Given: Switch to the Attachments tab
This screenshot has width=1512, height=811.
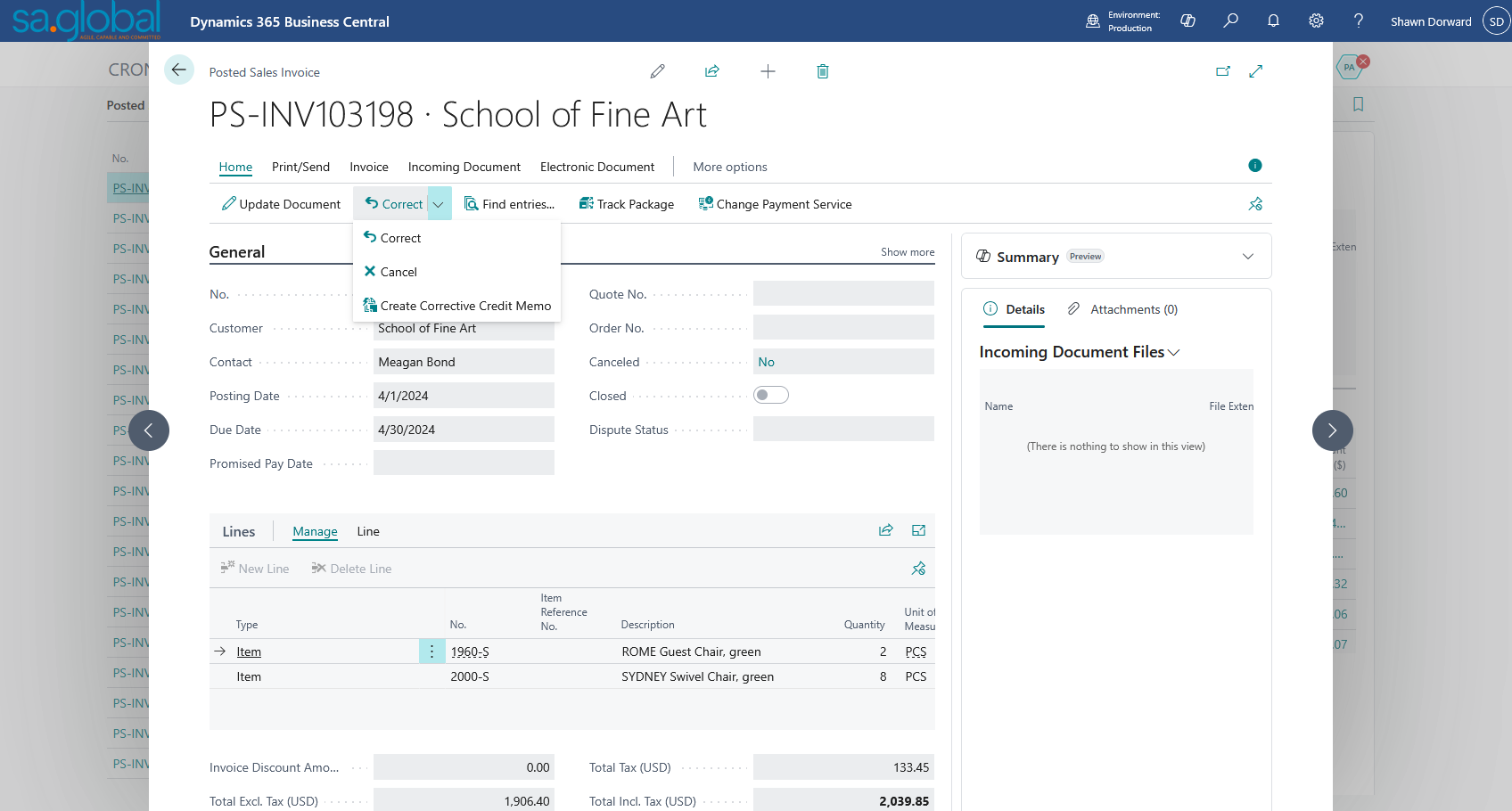Looking at the screenshot, I should tap(1123, 309).
